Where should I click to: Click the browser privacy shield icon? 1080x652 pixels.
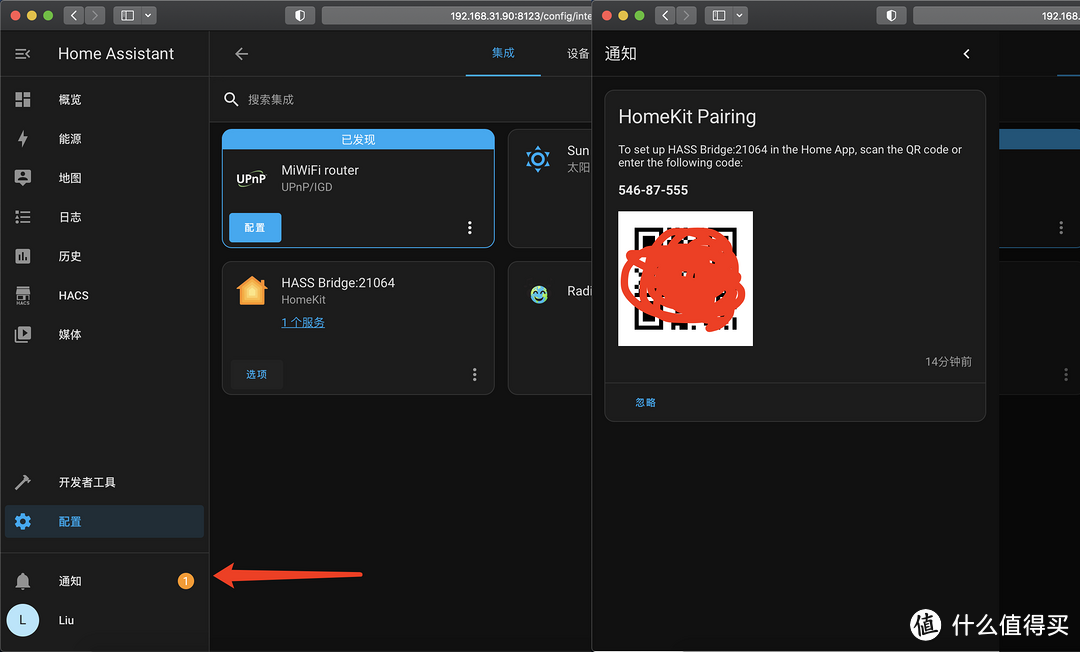tap(299, 15)
